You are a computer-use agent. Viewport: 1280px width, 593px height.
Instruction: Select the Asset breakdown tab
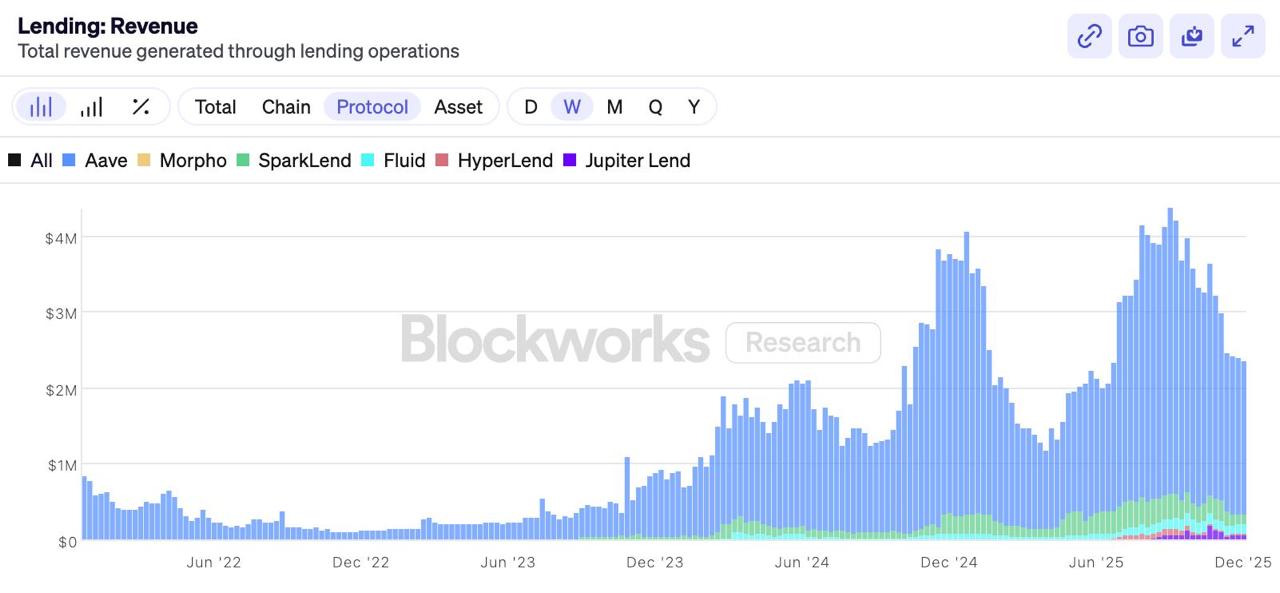[x=458, y=107]
